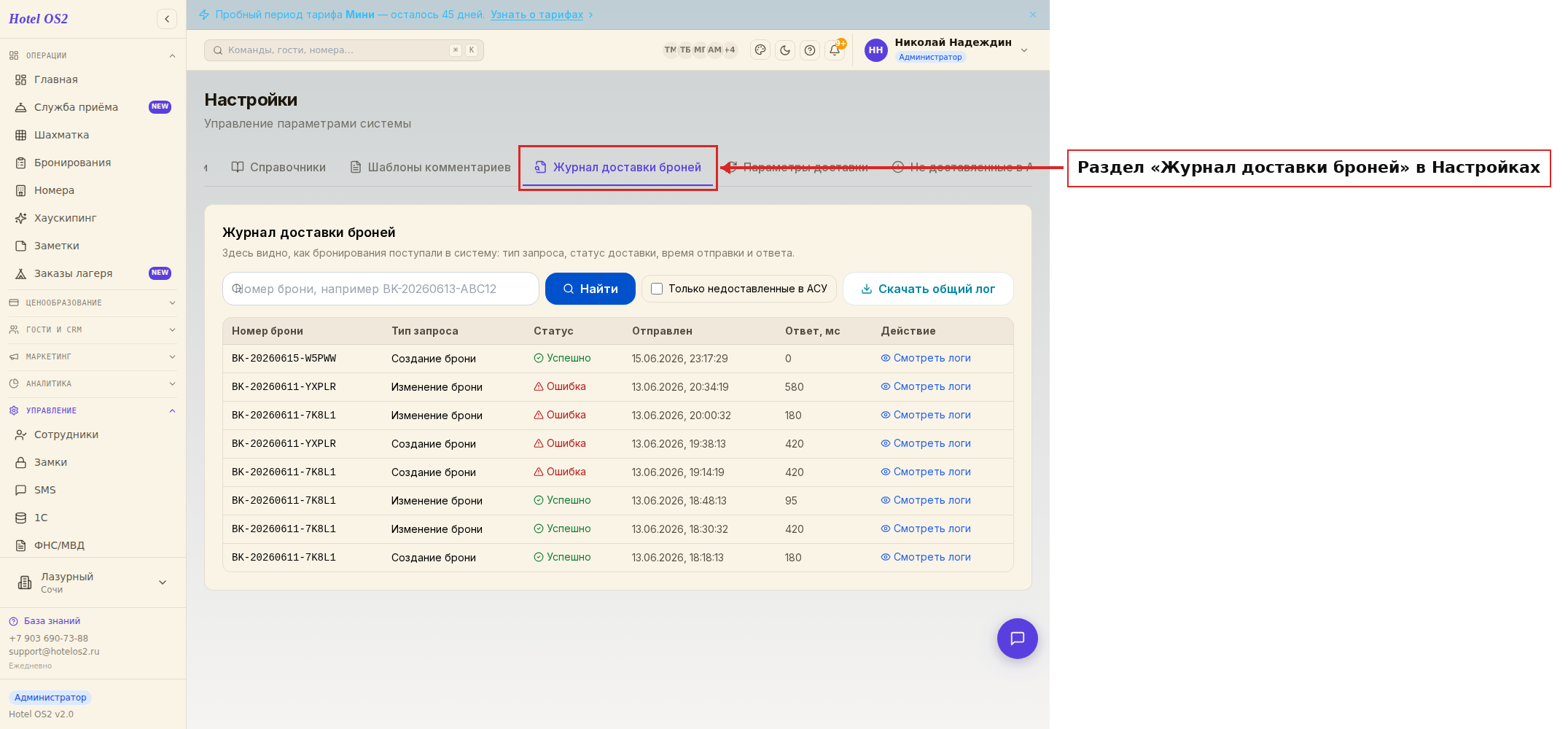Screen dimensions: 1568x729
Task: Collapse the sidebar with the chevron button
Action: click(167, 19)
